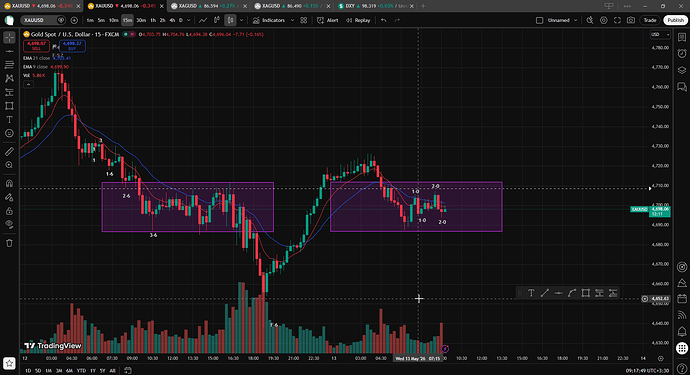This screenshot has width=690, height=375.
Task: Lock all drawing tools
Action: click(9, 211)
